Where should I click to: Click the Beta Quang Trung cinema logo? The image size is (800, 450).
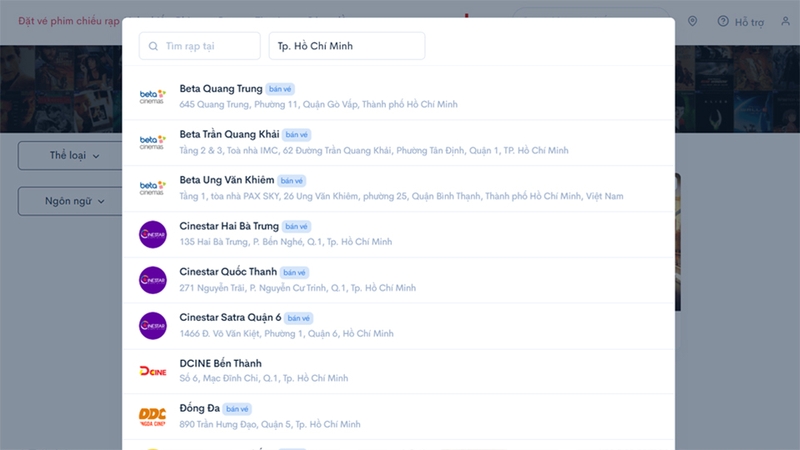point(153,96)
